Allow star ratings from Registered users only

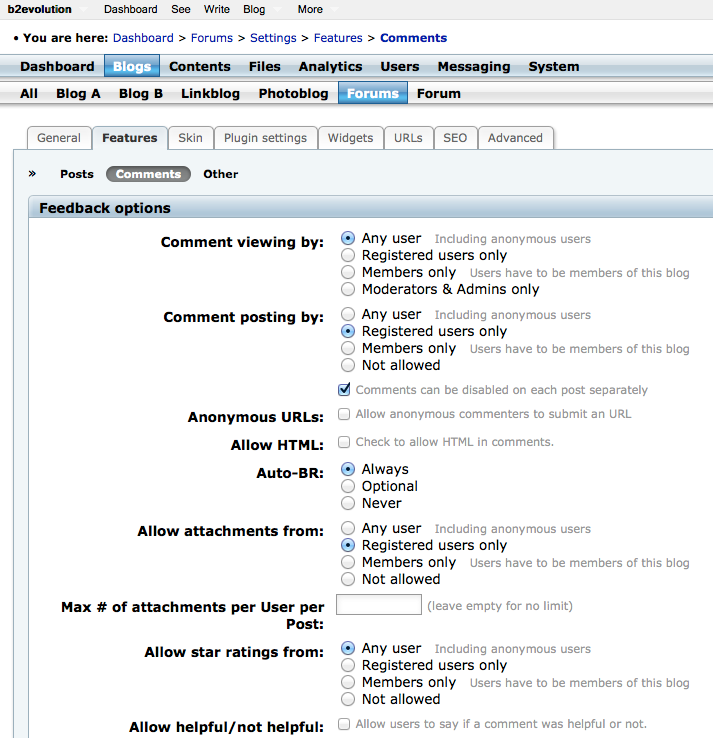(x=348, y=665)
